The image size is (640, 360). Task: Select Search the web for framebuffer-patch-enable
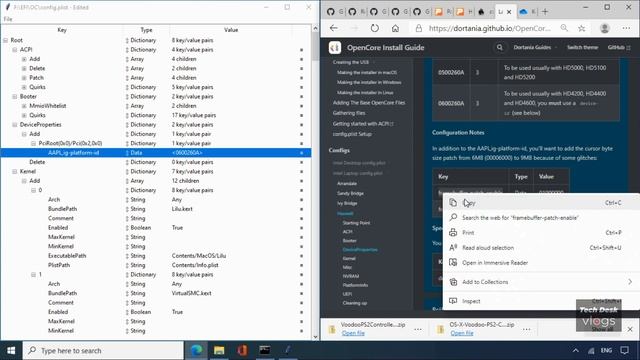pyautogui.click(x=542, y=218)
